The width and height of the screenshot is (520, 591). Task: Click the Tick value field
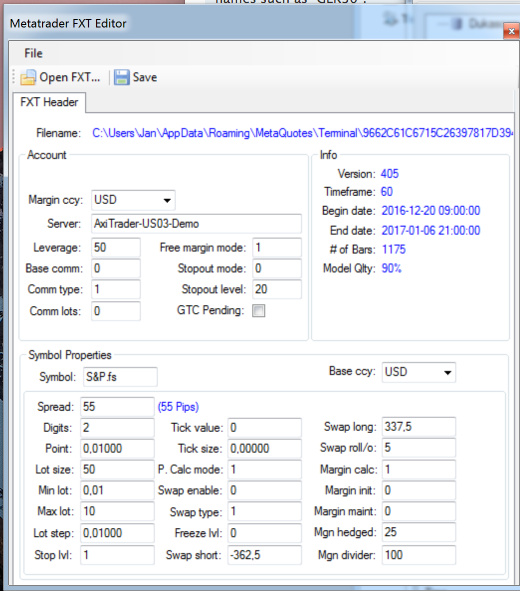point(265,428)
